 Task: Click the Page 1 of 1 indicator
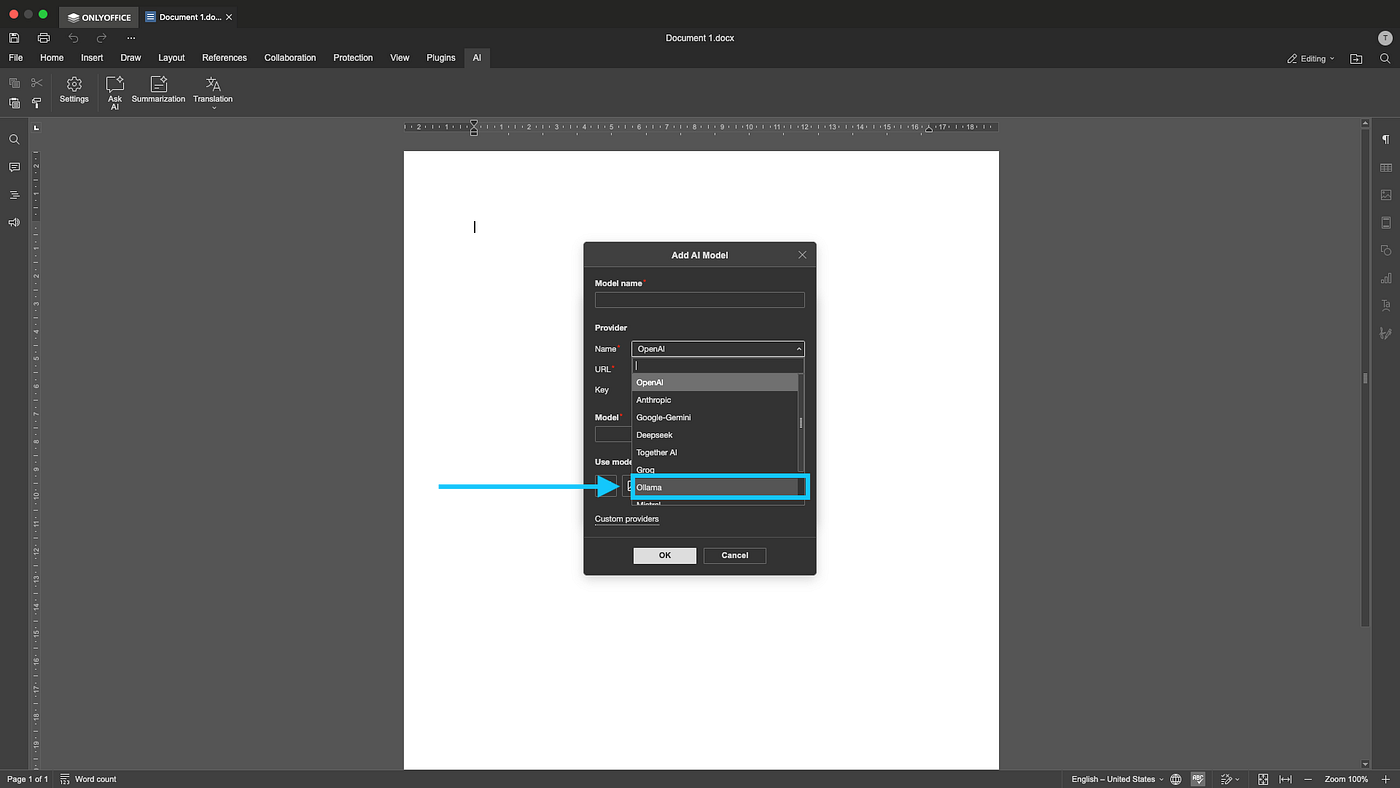[x=28, y=779]
